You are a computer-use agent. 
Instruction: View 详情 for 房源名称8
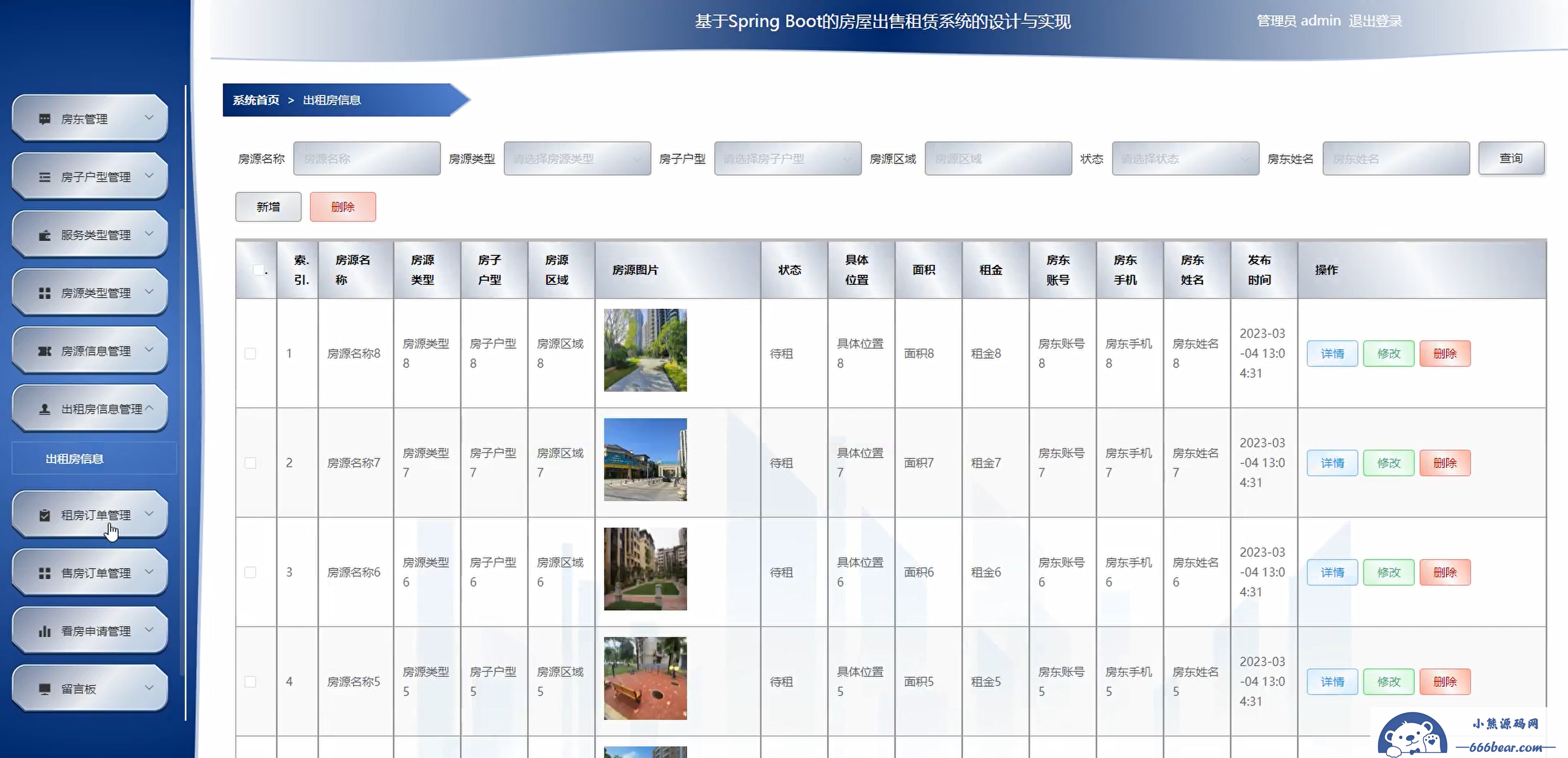(1332, 354)
